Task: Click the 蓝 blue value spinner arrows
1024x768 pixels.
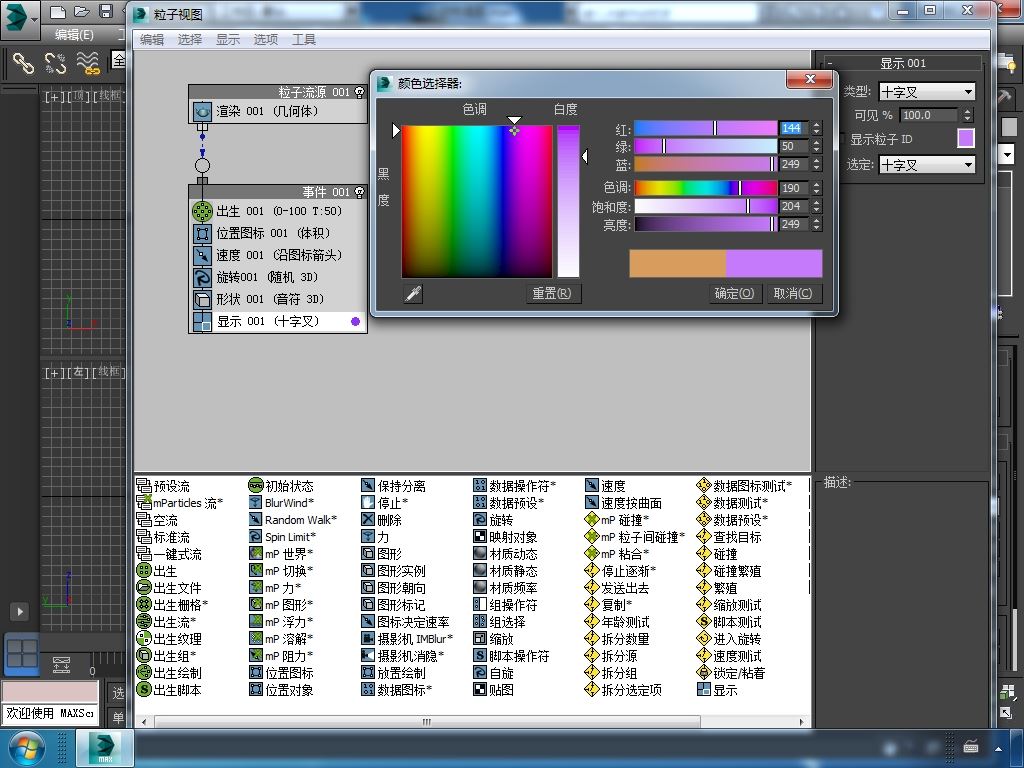Action: (x=816, y=164)
